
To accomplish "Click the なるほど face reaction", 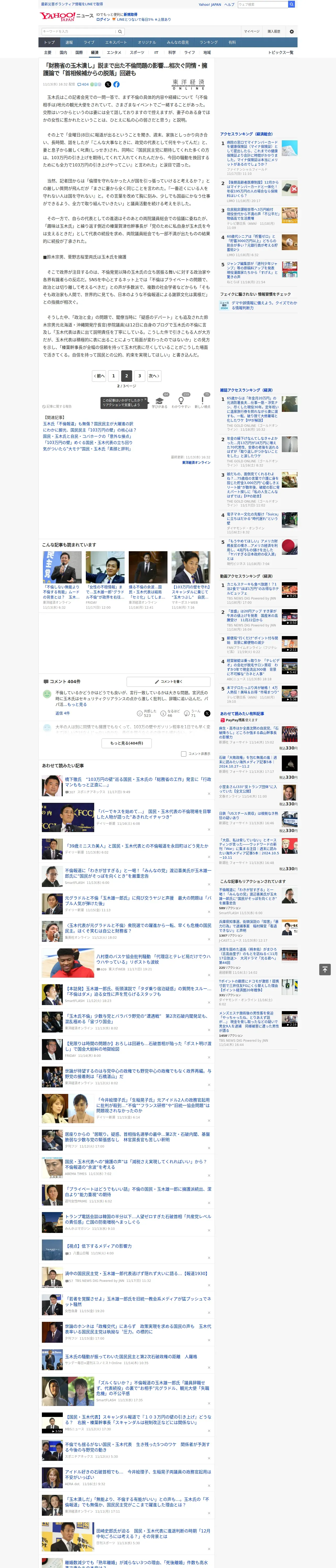I will 170,713.
